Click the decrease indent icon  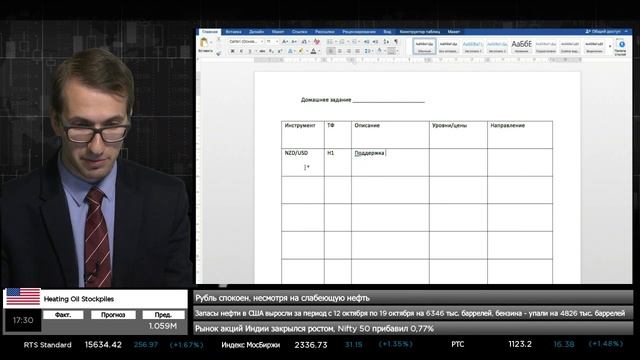(367, 42)
